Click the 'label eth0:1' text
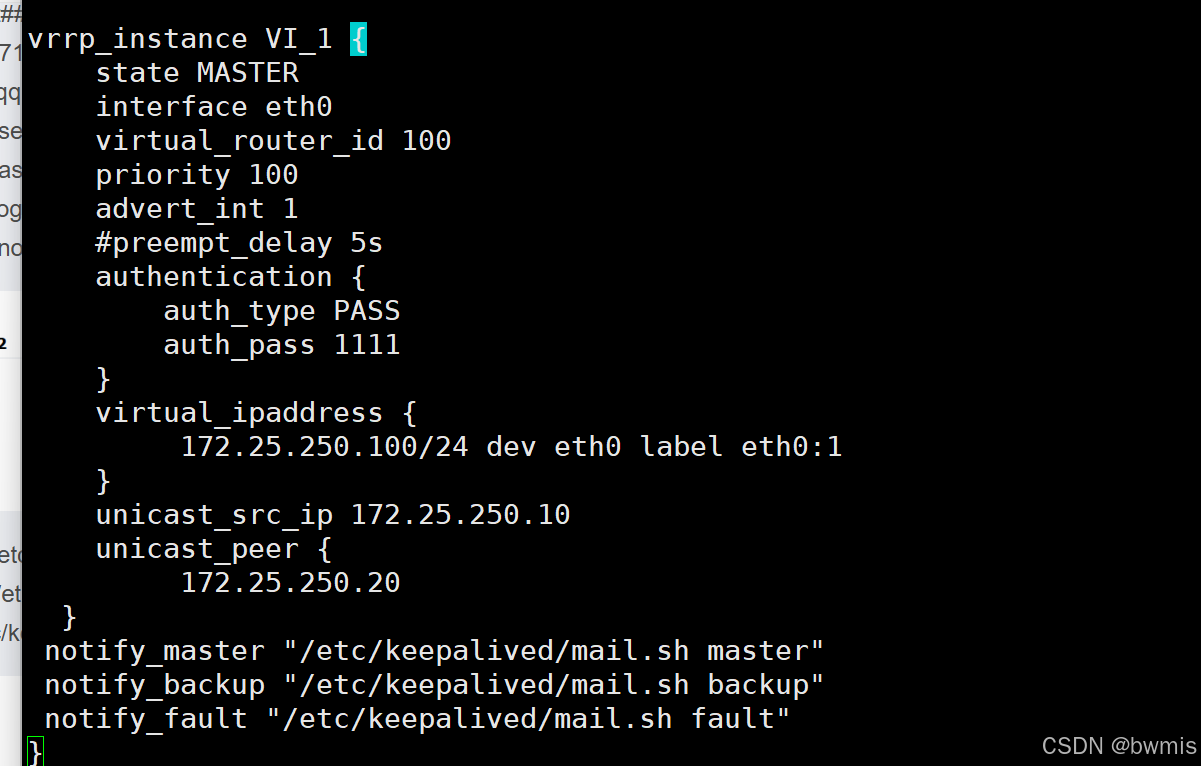 741,447
